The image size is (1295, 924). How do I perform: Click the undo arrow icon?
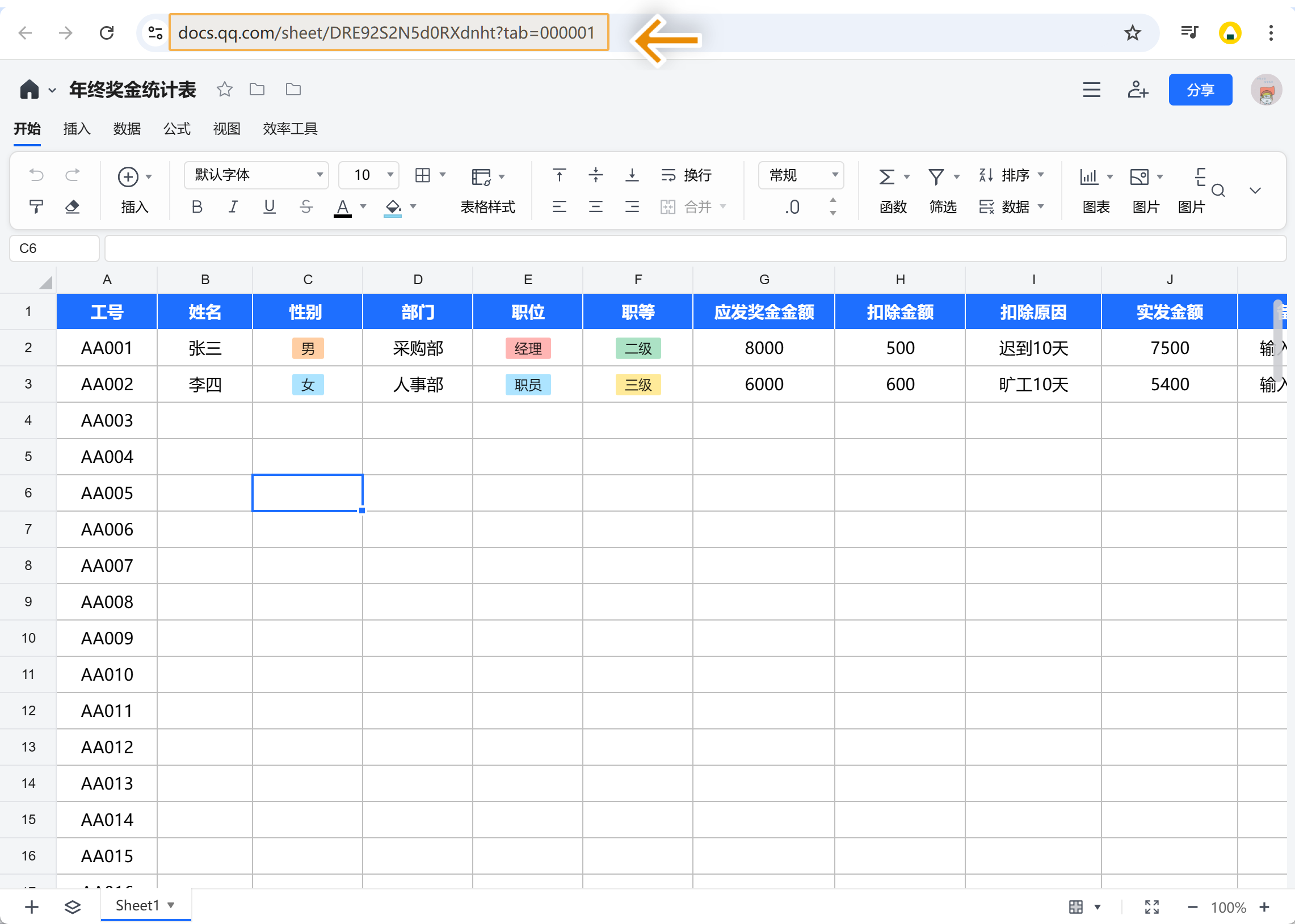coord(36,175)
